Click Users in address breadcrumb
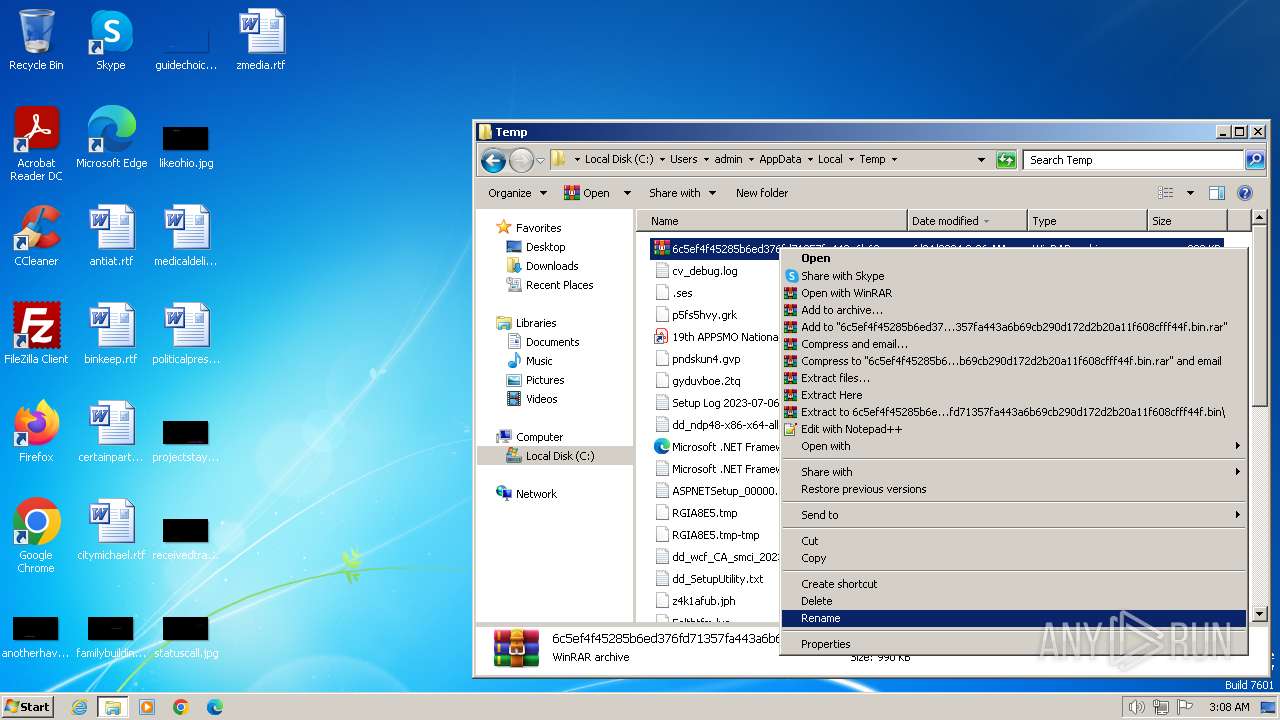The height and width of the screenshot is (720, 1280). (x=684, y=160)
